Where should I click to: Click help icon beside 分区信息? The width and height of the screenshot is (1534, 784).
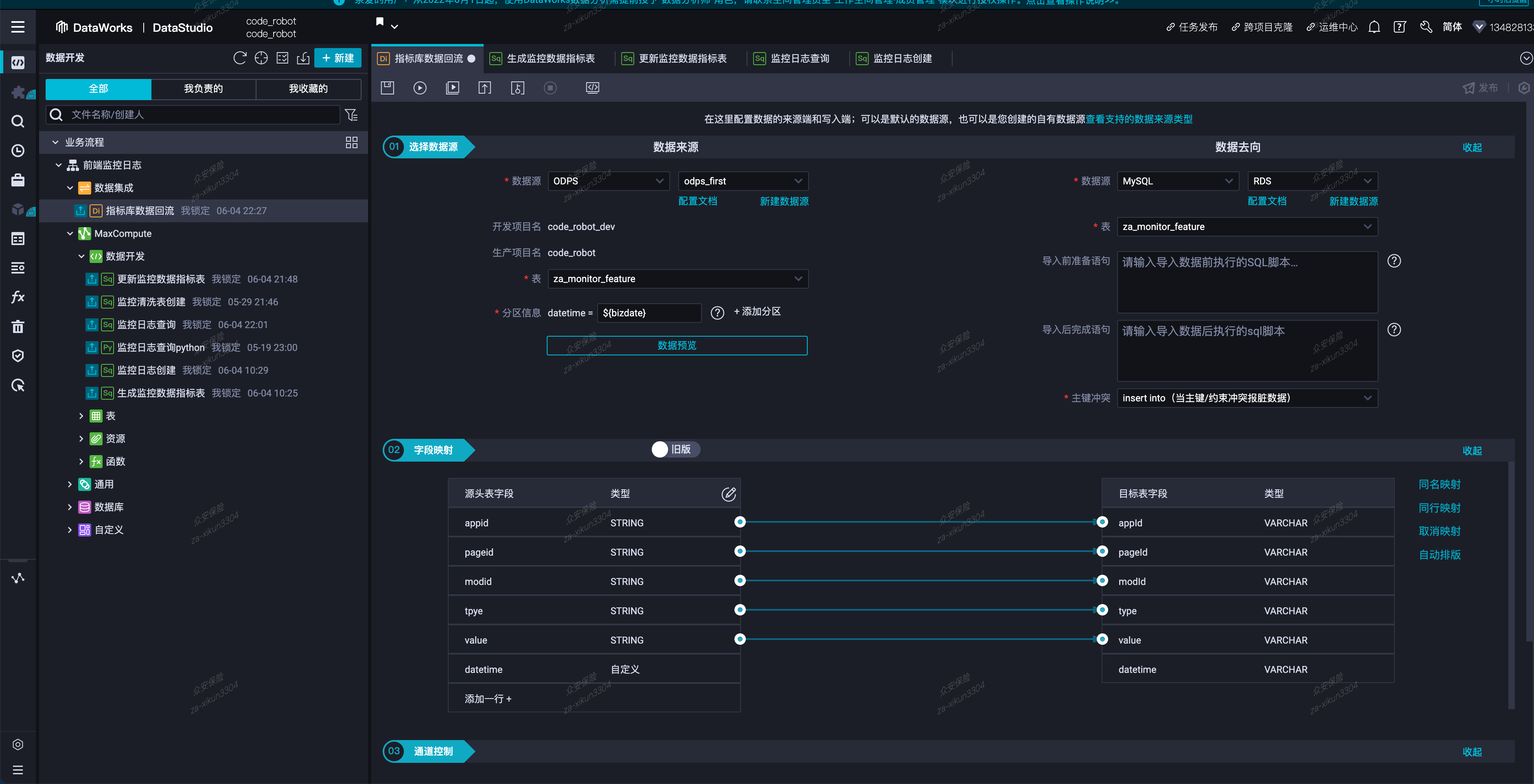(717, 313)
